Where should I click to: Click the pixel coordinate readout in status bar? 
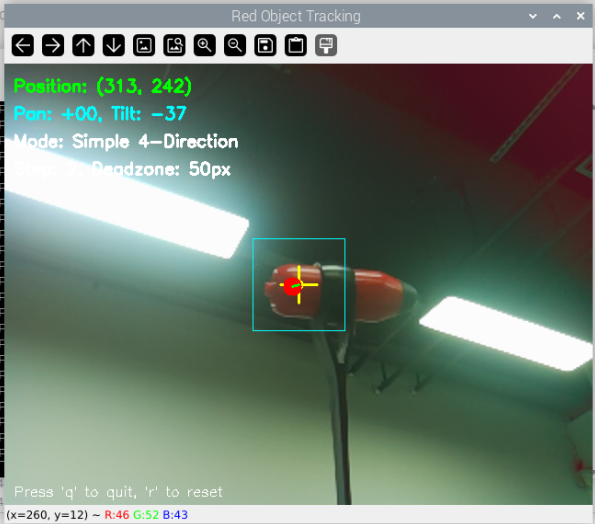[x=47, y=515]
